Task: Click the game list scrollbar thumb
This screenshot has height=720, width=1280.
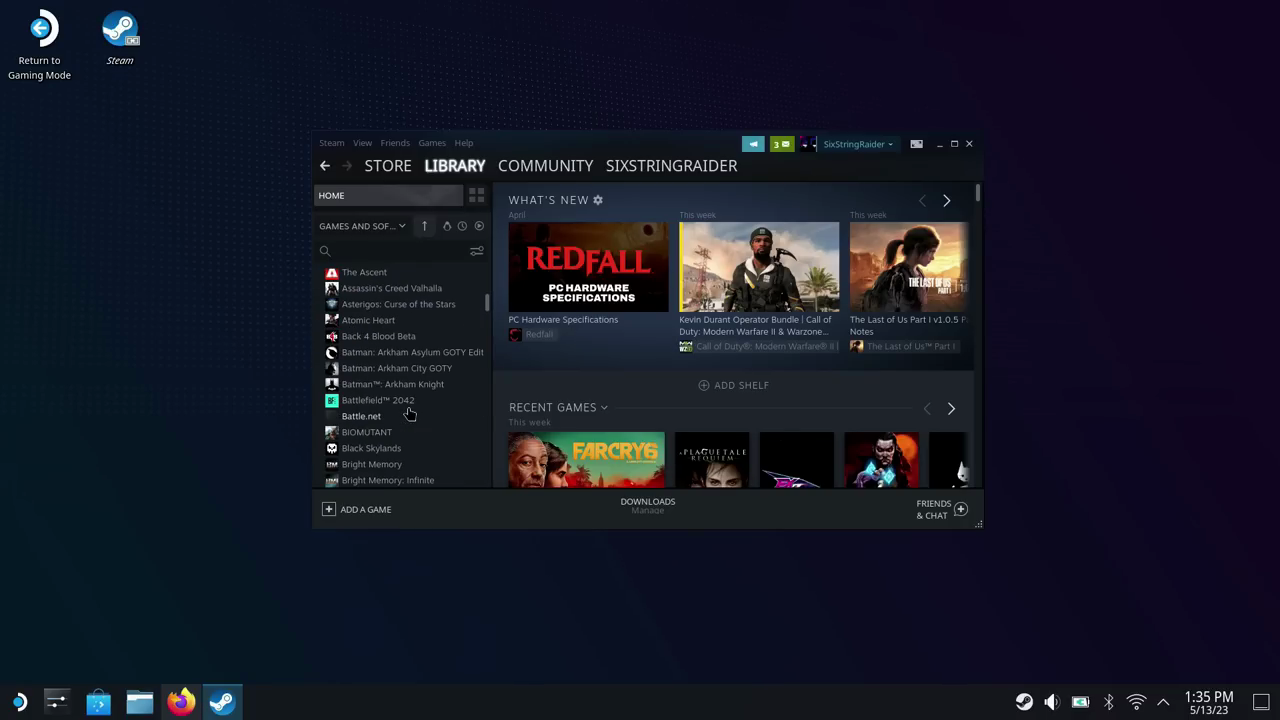Action: [487, 302]
